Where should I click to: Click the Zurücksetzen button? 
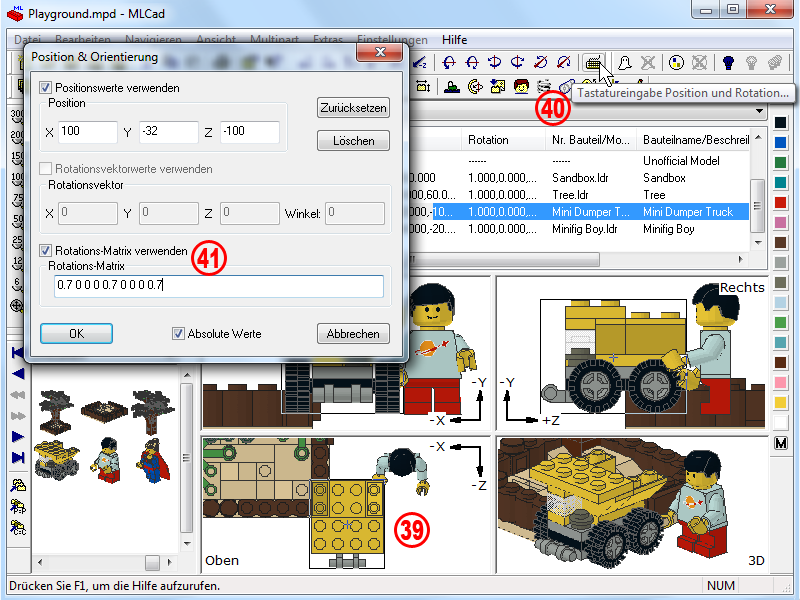click(x=353, y=108)
